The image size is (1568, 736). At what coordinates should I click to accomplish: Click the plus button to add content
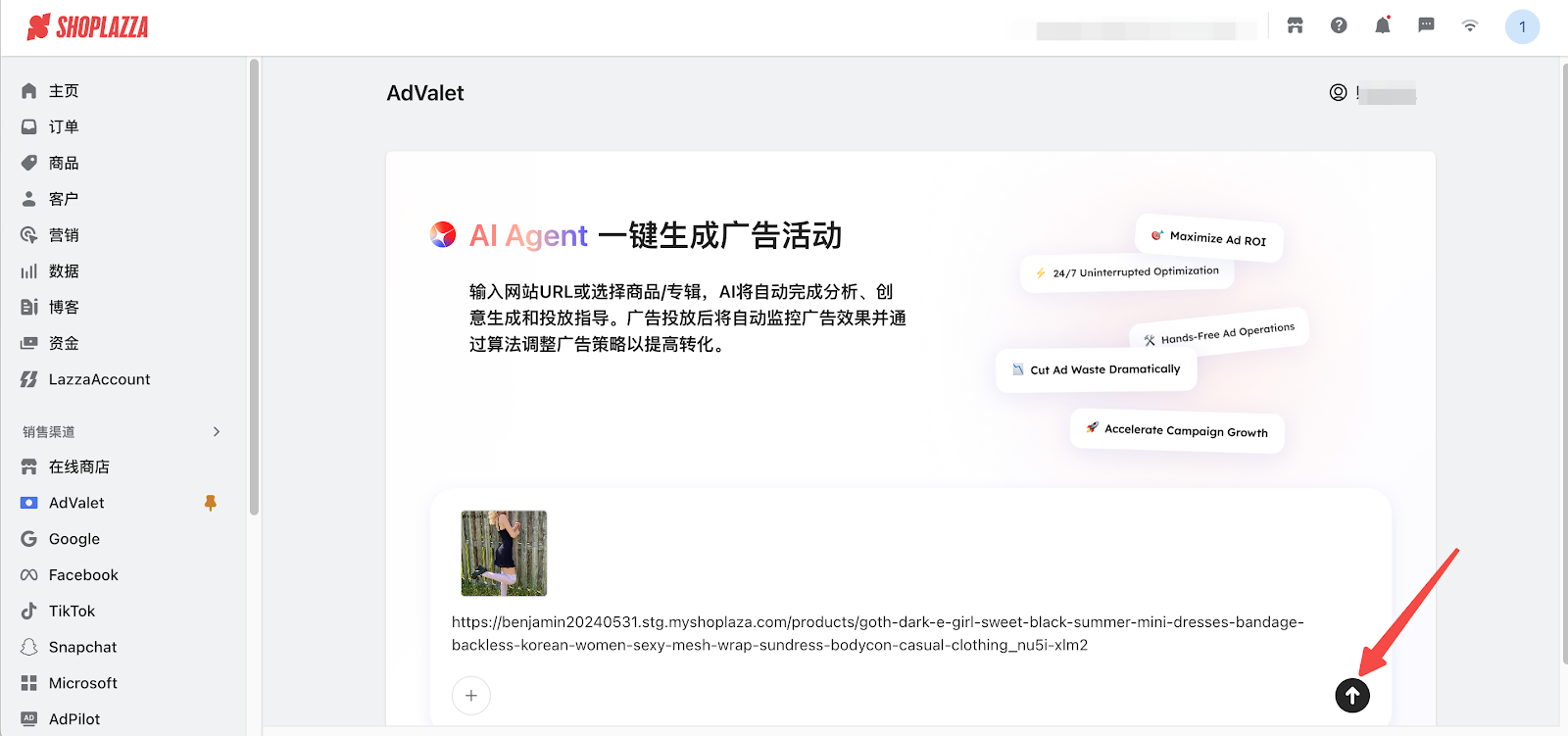coord(471,696)
